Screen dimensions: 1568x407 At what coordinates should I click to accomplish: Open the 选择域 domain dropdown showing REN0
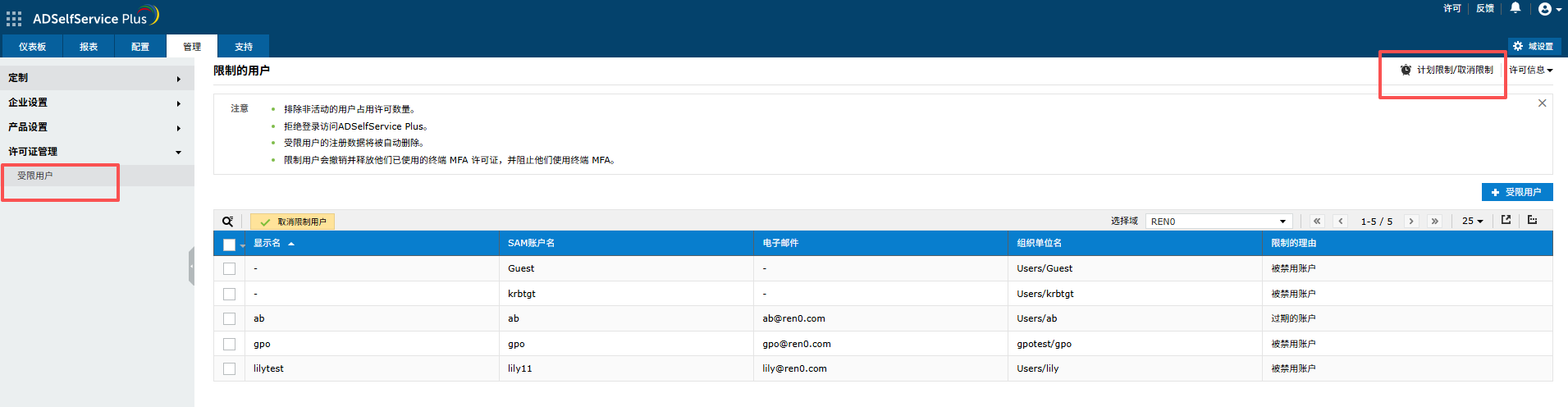click(1218, 222)
